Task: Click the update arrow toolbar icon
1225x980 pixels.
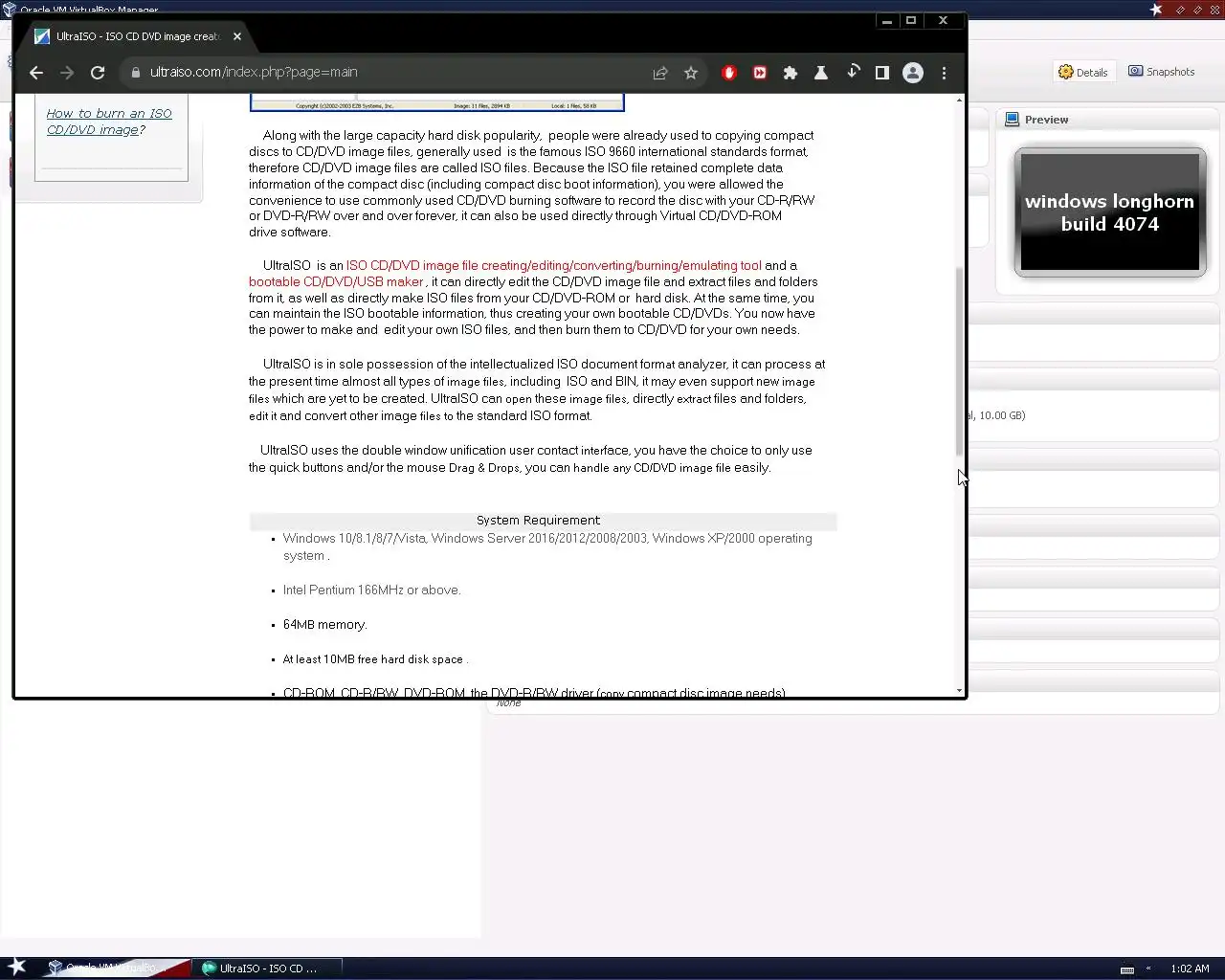Action: point(852,73)
